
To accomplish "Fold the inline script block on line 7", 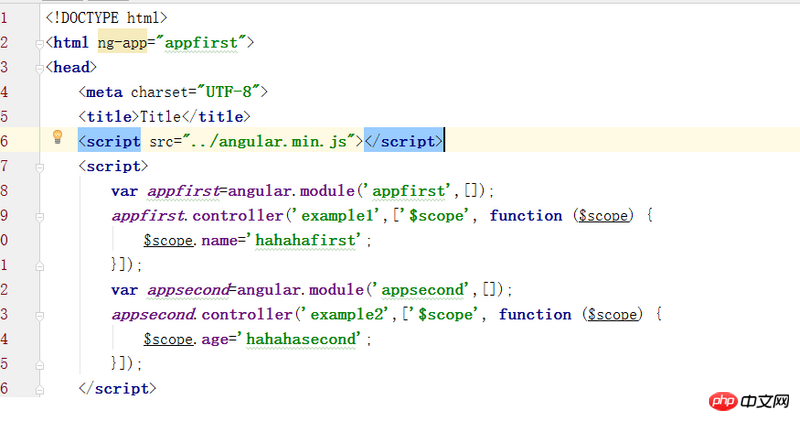I will click(39, 167).
